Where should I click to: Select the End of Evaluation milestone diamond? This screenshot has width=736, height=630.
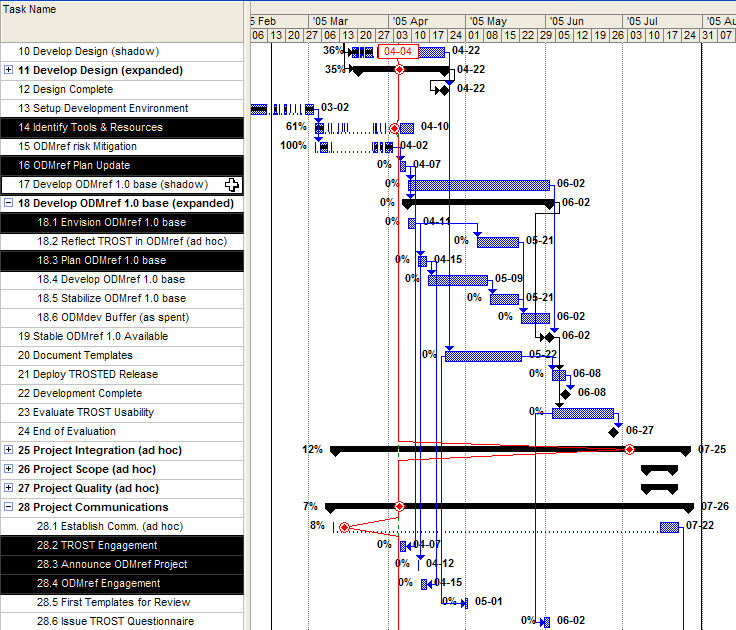[x=614, y=432]
